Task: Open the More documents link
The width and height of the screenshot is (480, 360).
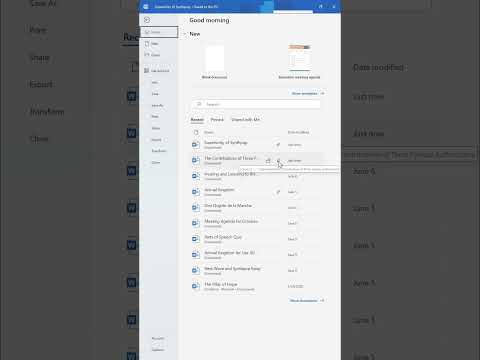Action: 307,301
